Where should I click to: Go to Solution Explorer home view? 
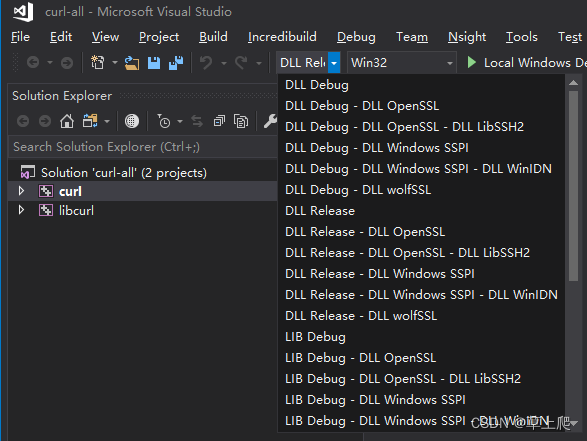coord(67,121)
